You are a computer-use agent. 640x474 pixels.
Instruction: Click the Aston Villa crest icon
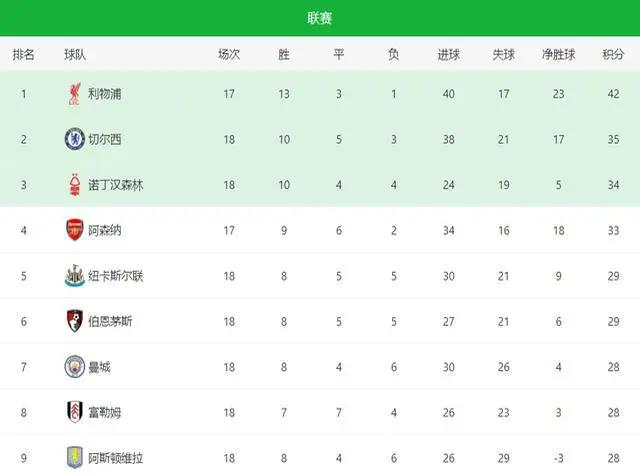(x=75, y=458)
